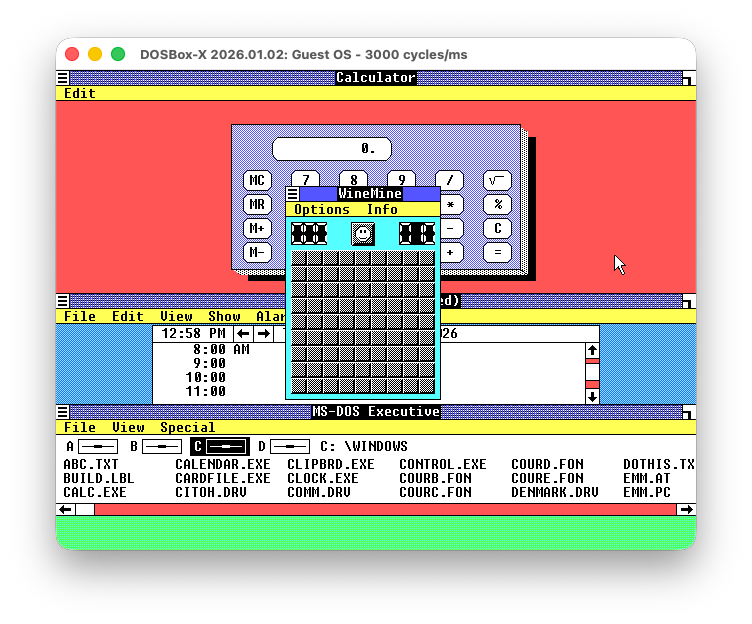Open the WineMine system menu box

(292, 194)
